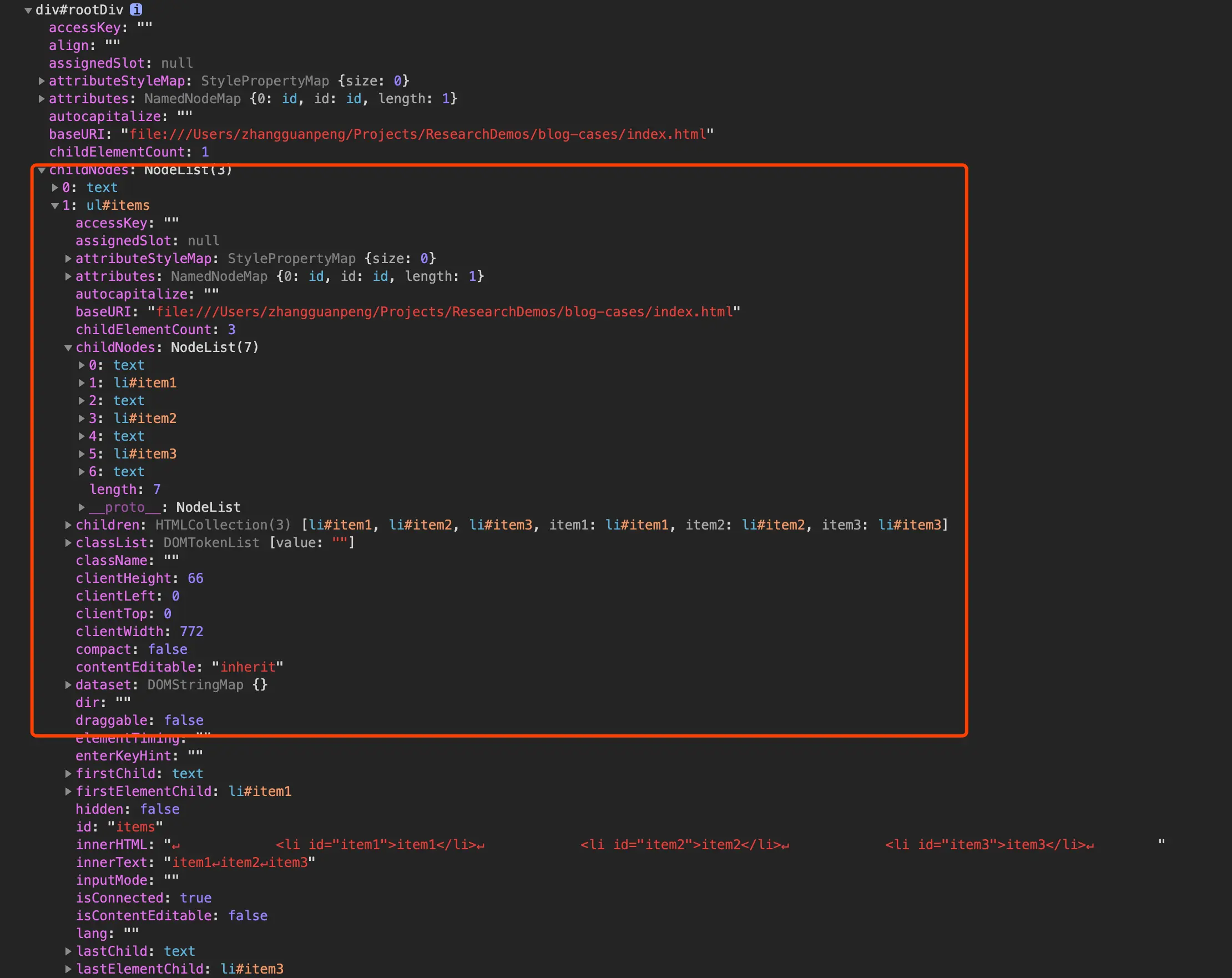
Task: Expand the 1: li#item1 node
Action: tap(82, 383)
